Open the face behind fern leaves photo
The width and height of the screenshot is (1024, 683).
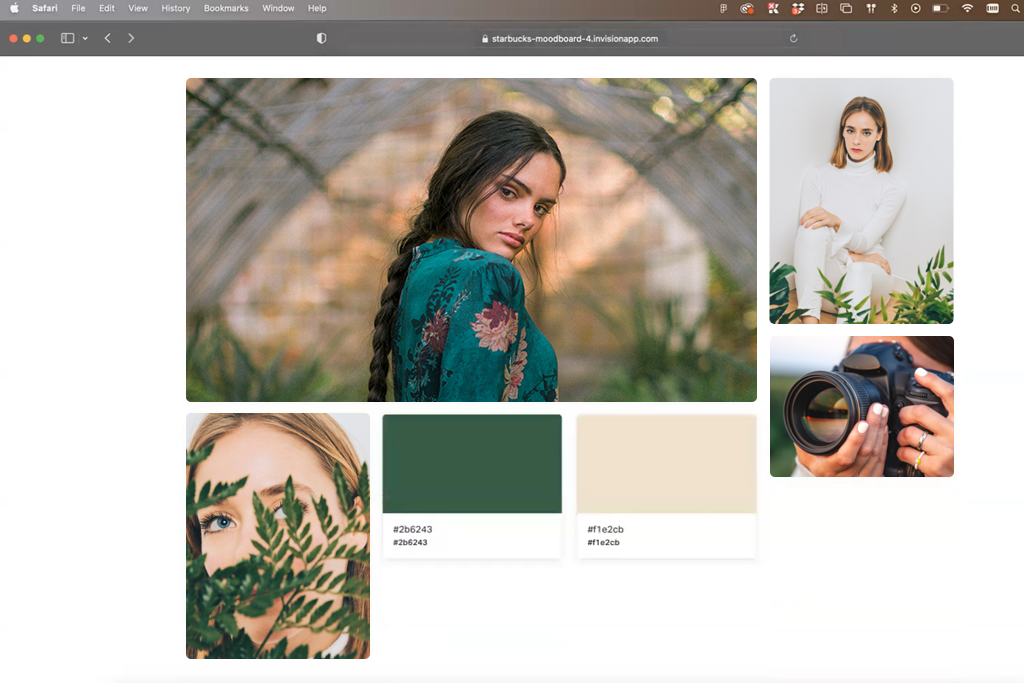pyautogui.click(x=278, y=535)
